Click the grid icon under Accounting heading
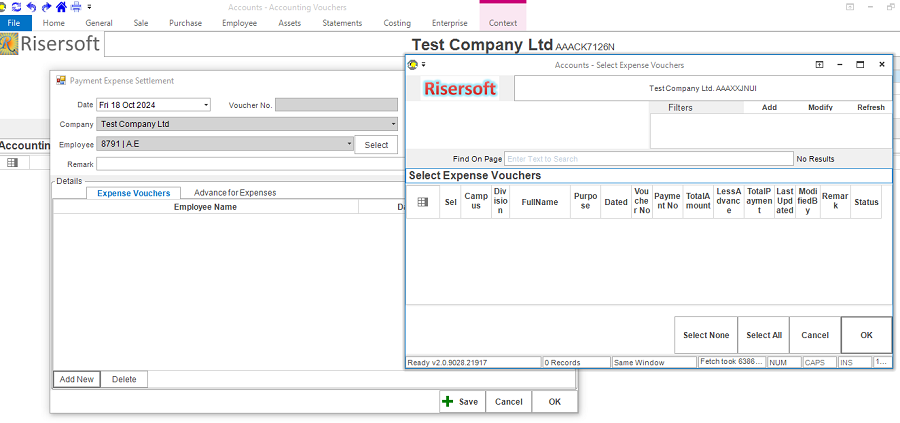 pyautogui.click(x=12, y=162)
